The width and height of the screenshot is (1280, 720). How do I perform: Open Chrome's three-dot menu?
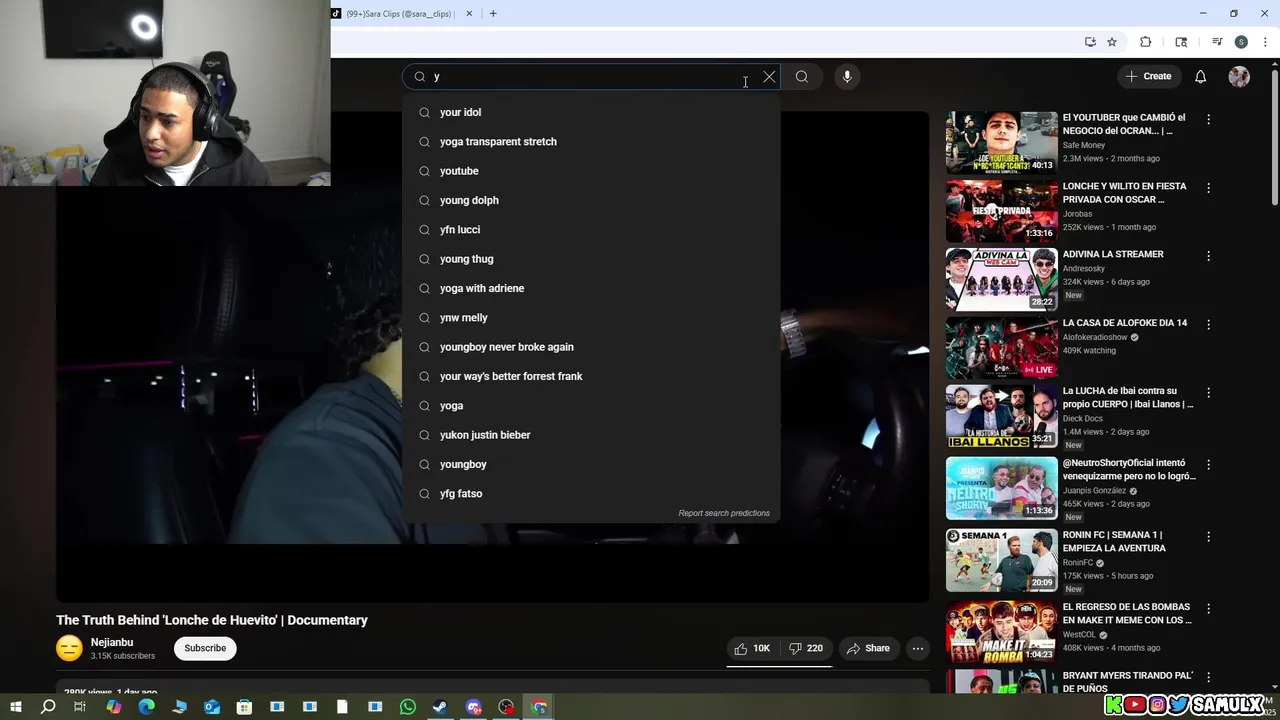point(1265,42)
